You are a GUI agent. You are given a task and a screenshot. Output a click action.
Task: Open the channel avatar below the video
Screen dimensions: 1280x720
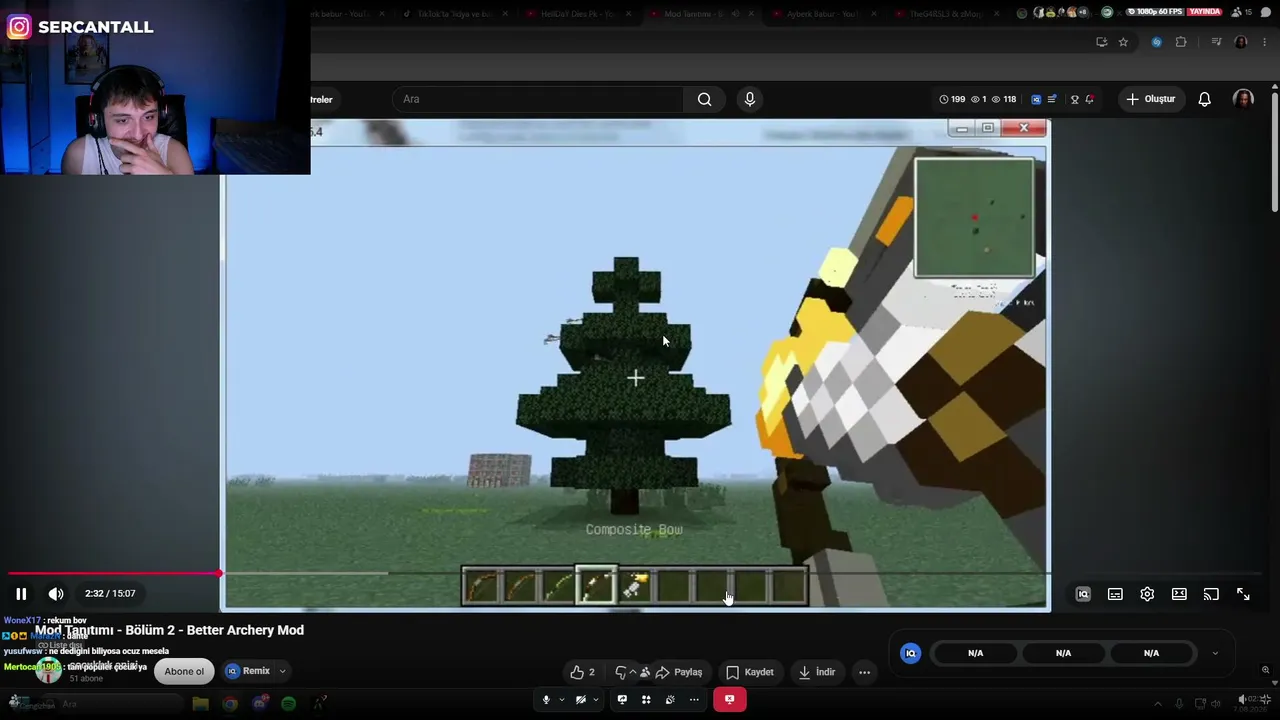pos(48,671)
